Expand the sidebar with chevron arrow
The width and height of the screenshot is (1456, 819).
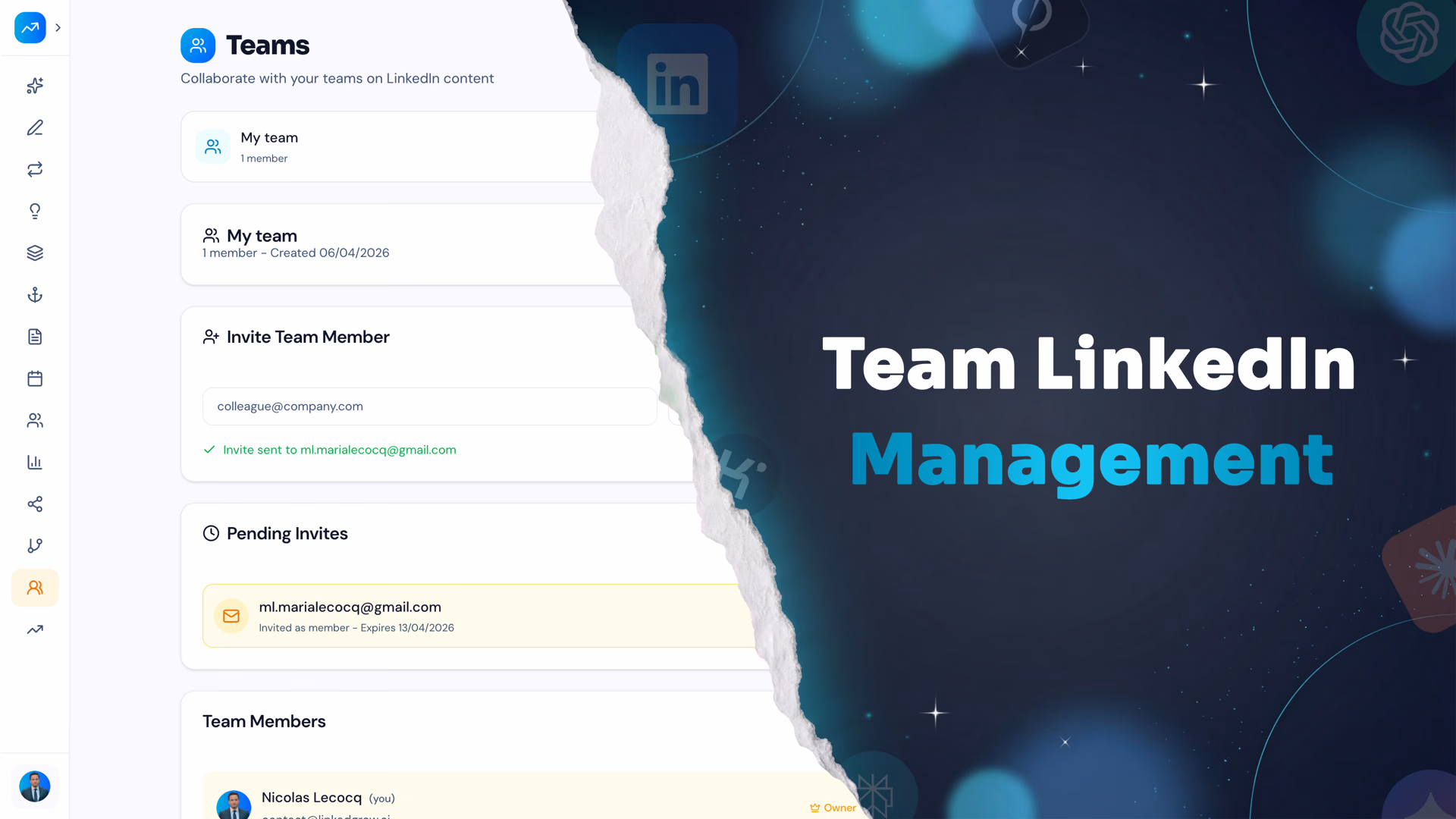[58, 28]
